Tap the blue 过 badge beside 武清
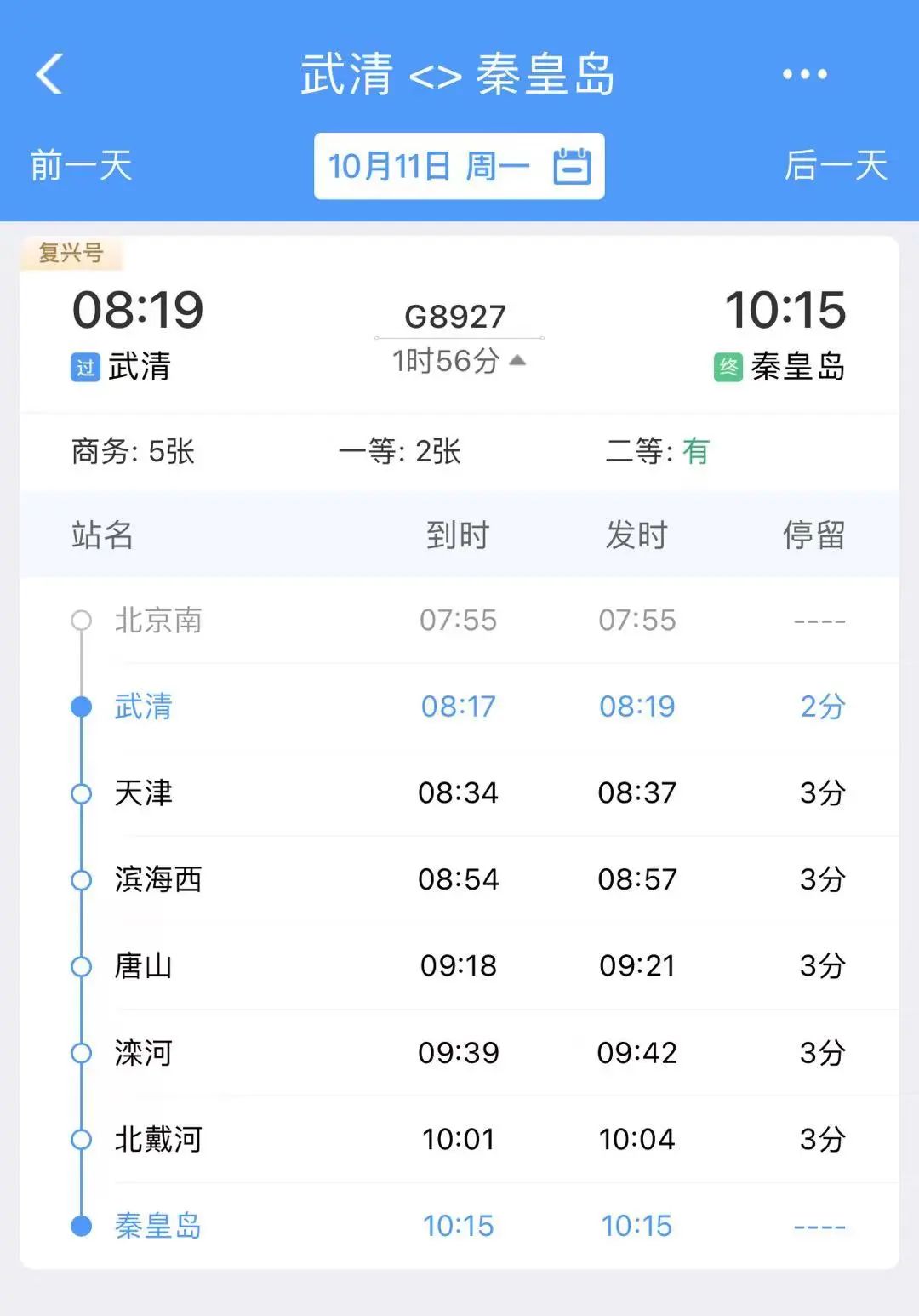This screenshot has width=919, height=1316. tap(85, 368)
